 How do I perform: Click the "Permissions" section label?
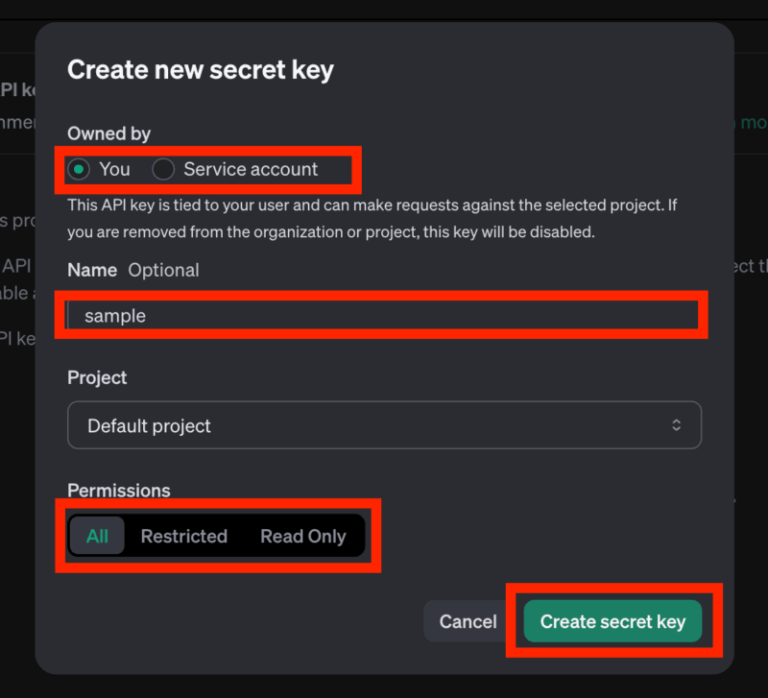[x=119, y=490]
